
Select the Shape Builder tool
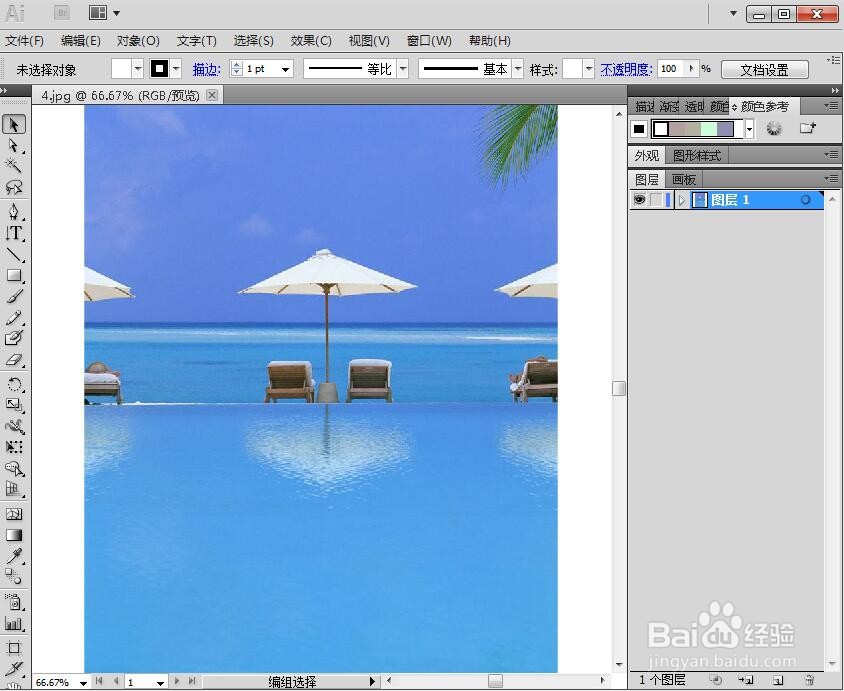(14, 469)
